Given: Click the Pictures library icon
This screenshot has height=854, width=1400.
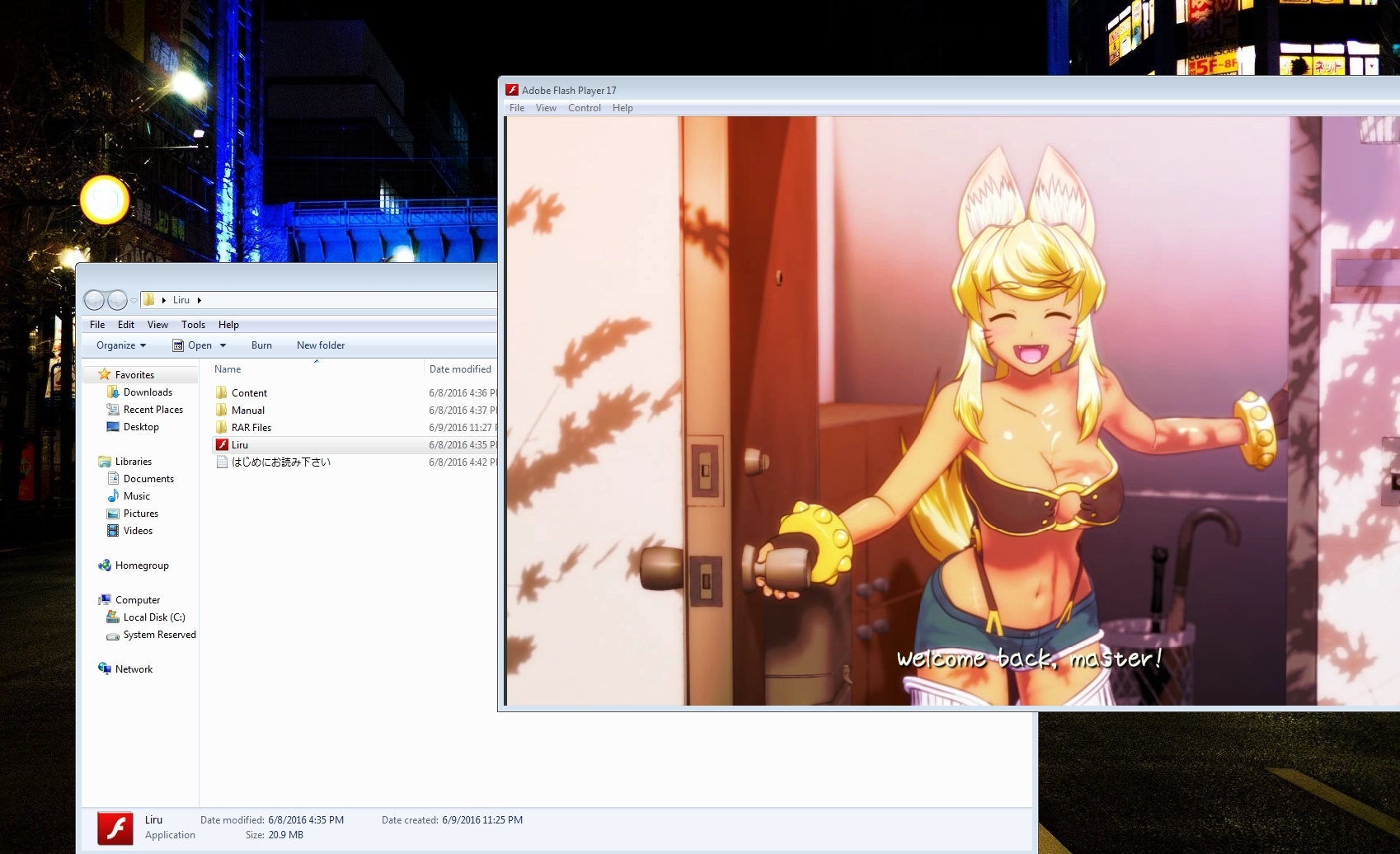Looking at the screenshot, I should [x=113, y=514].
